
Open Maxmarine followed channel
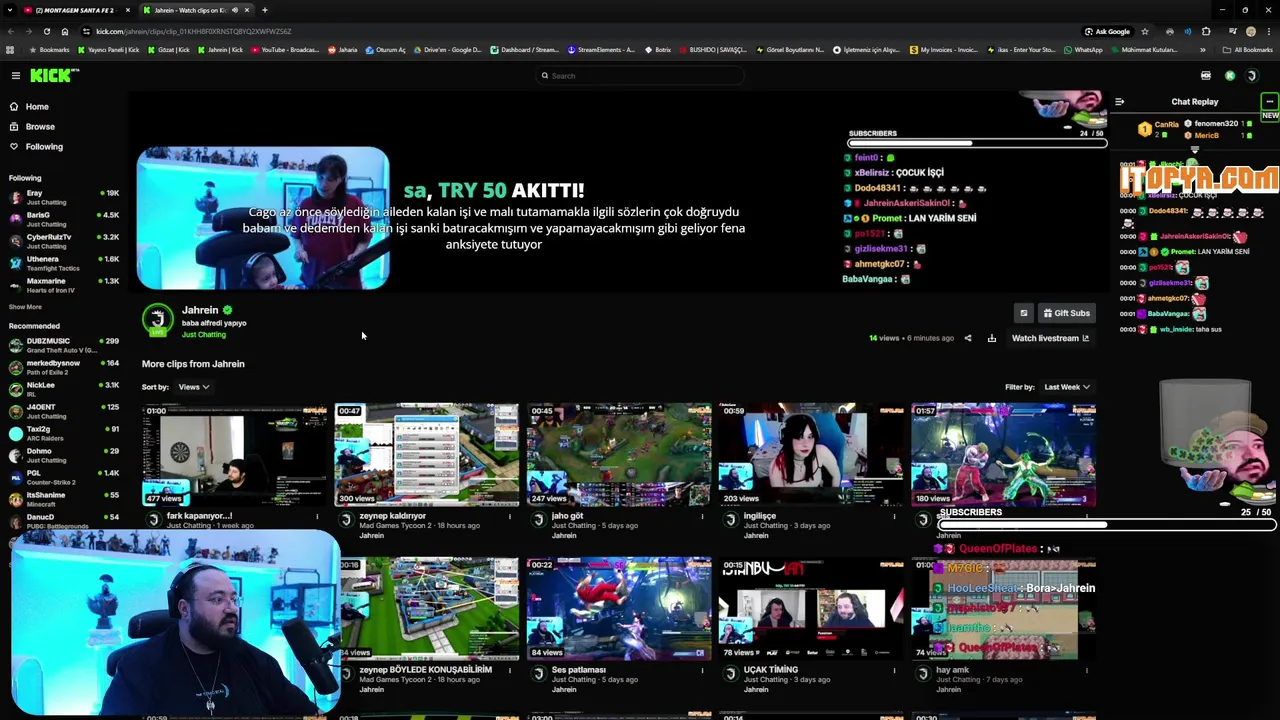63,284
